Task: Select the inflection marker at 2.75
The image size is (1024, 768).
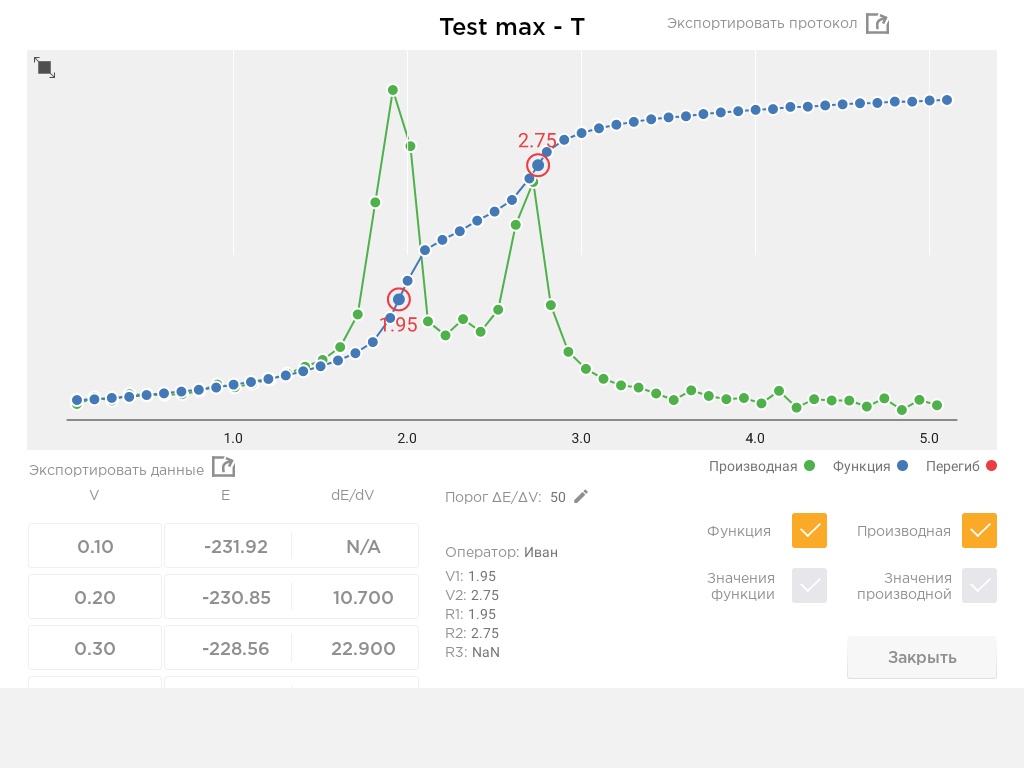Action: (x=538, y=165)
